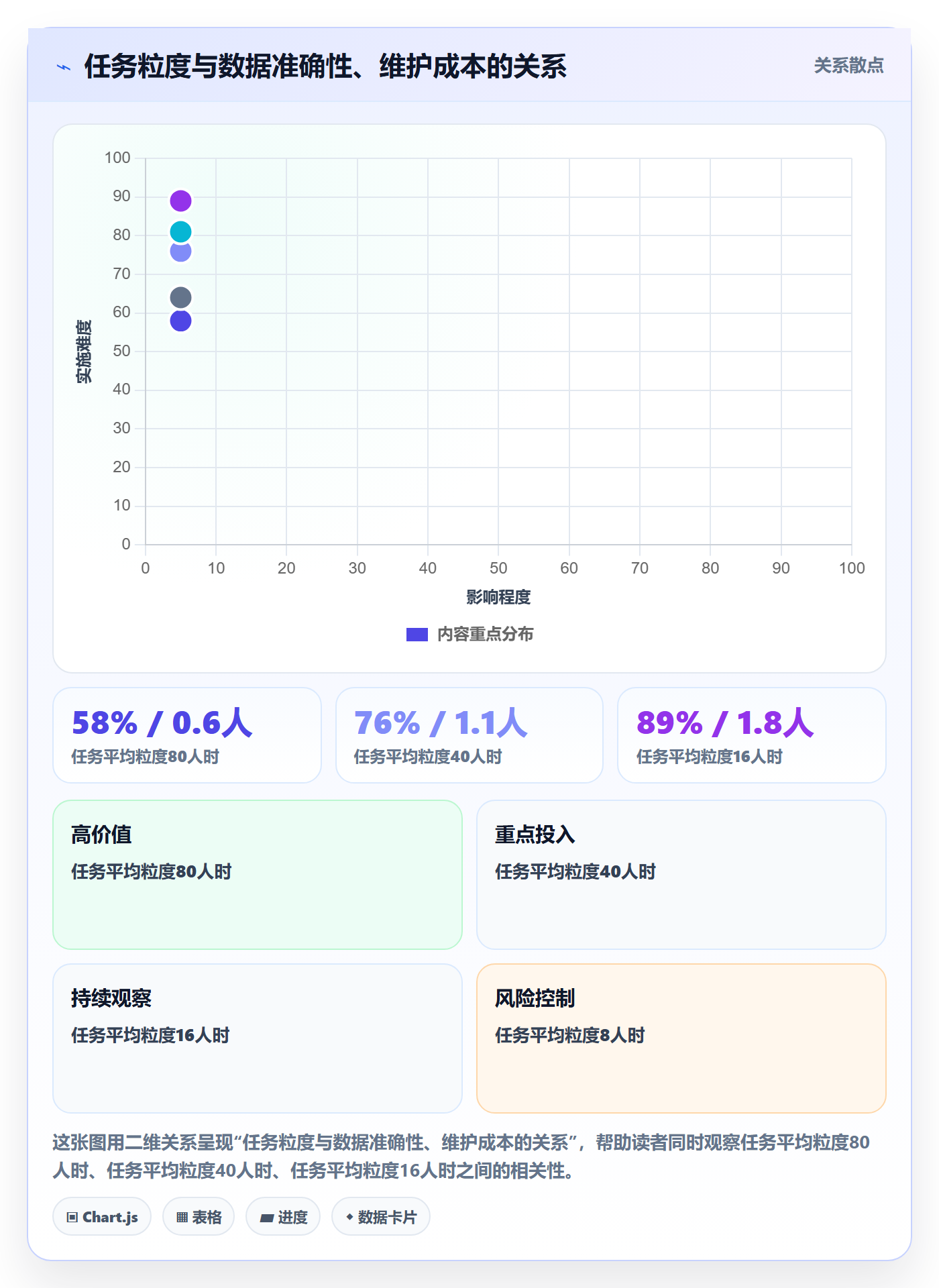Click 任务平均粒度80人时 in the 高价值 card
The height and width of the screenshot is (1288, 939).
152,872
